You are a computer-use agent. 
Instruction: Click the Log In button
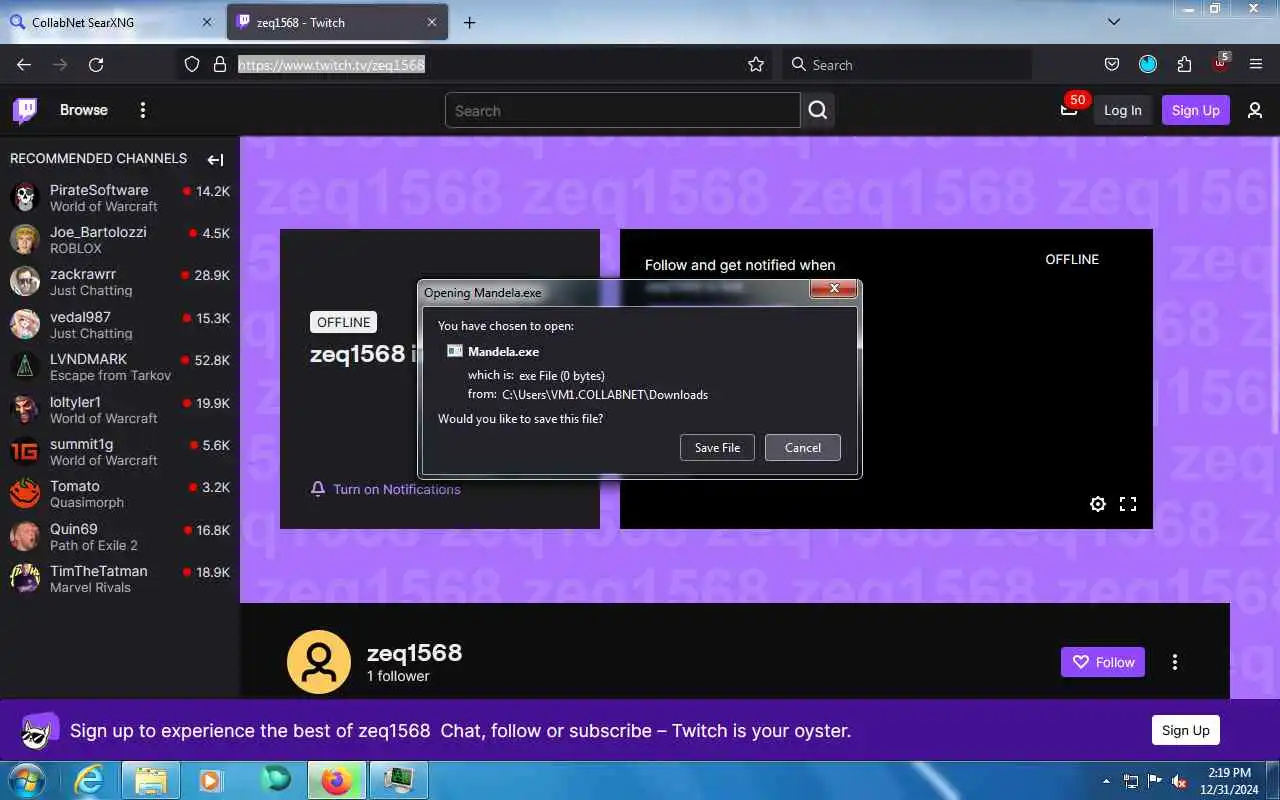1122,110
